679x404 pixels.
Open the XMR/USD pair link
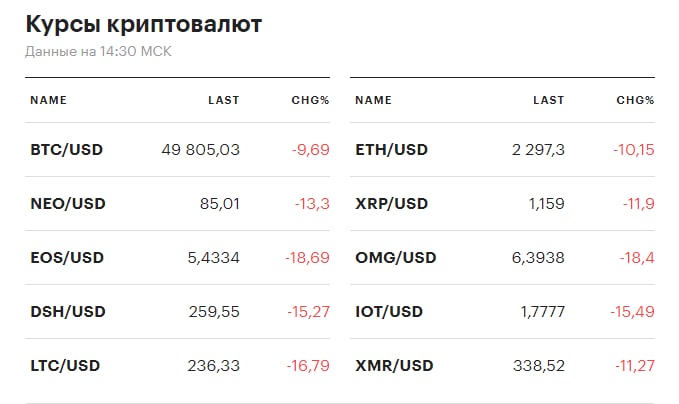(394, 366)
